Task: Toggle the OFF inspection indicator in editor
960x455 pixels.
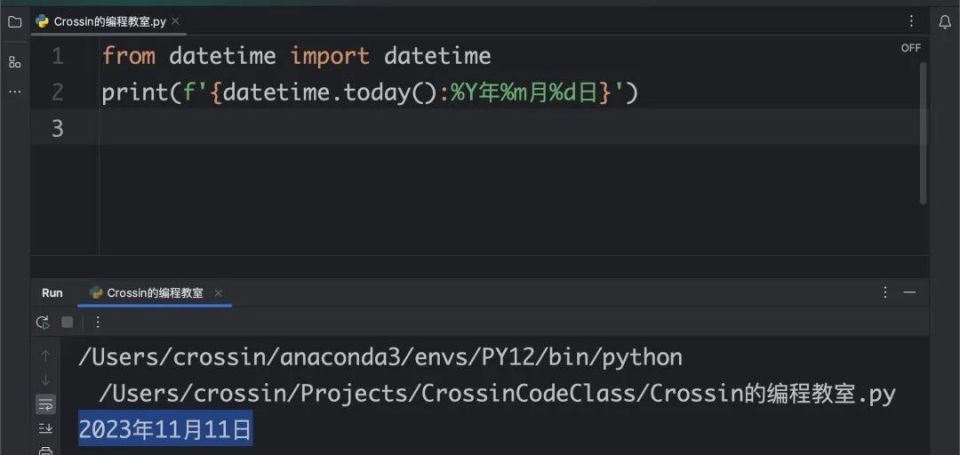Action: pyautogui.click(x=910, y=48)
